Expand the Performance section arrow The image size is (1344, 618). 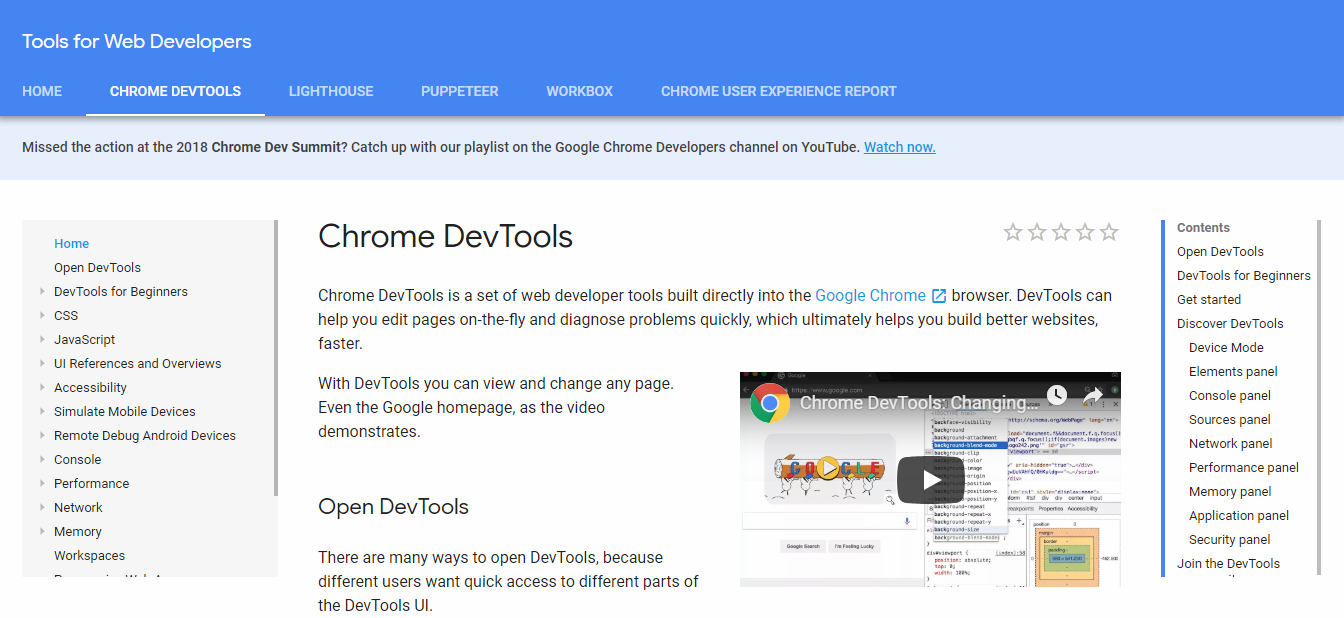tap(42, 484)
